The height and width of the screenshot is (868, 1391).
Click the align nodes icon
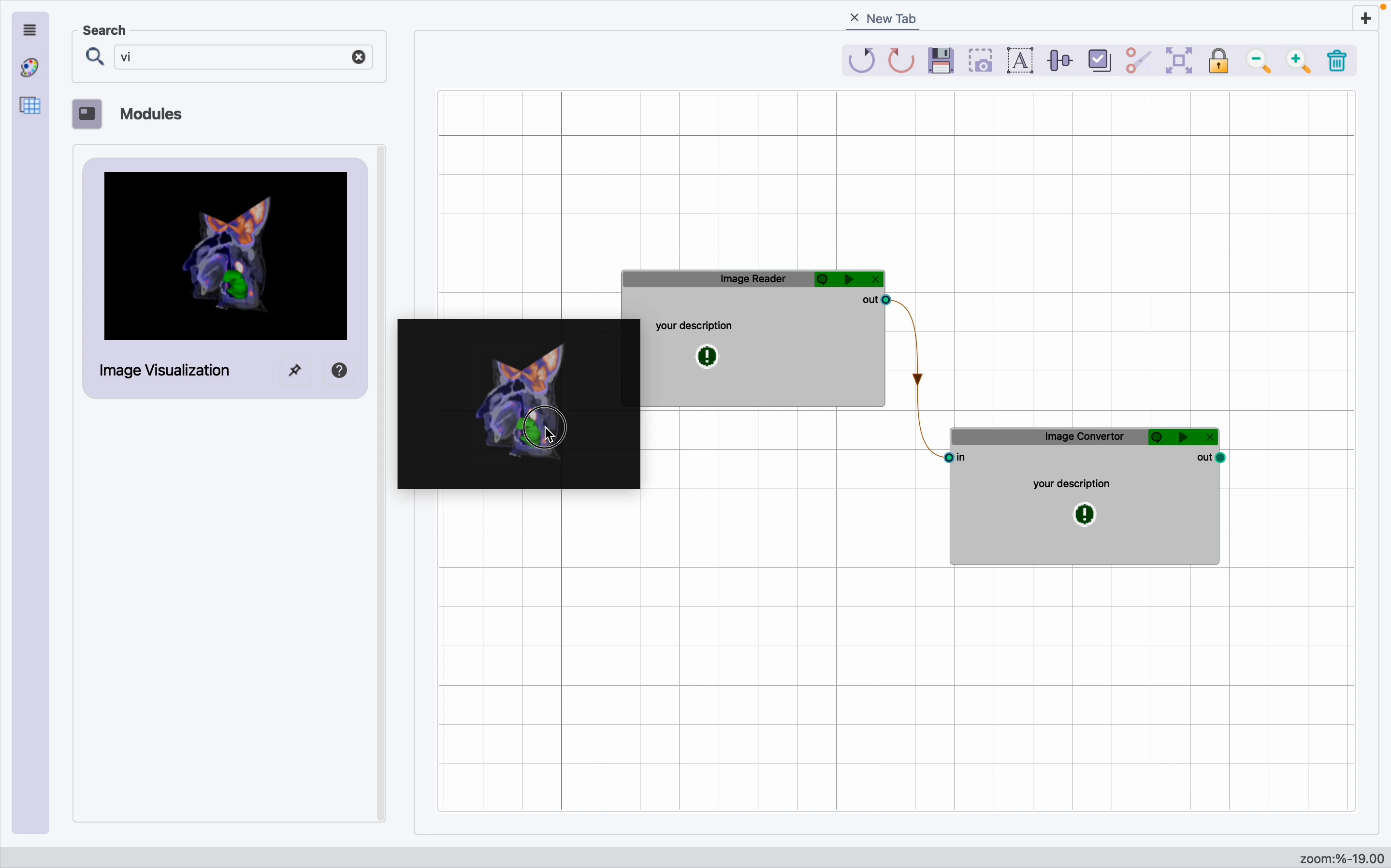(x=1060, y=60)
